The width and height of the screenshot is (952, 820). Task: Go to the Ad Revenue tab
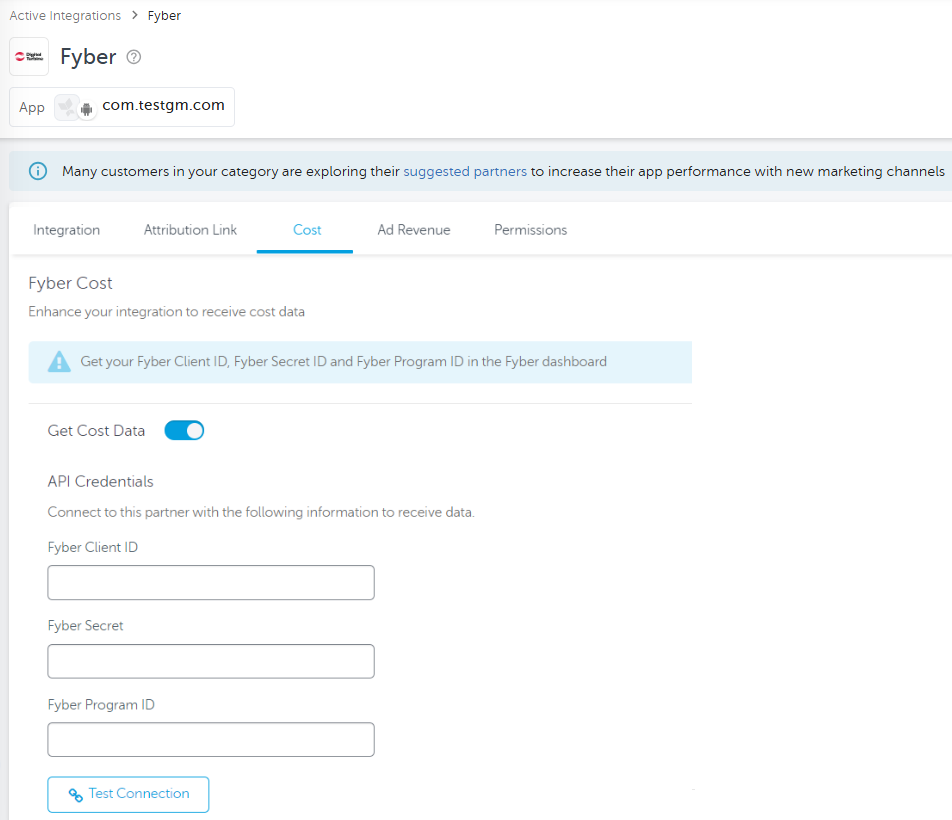[x=414, y=230]
